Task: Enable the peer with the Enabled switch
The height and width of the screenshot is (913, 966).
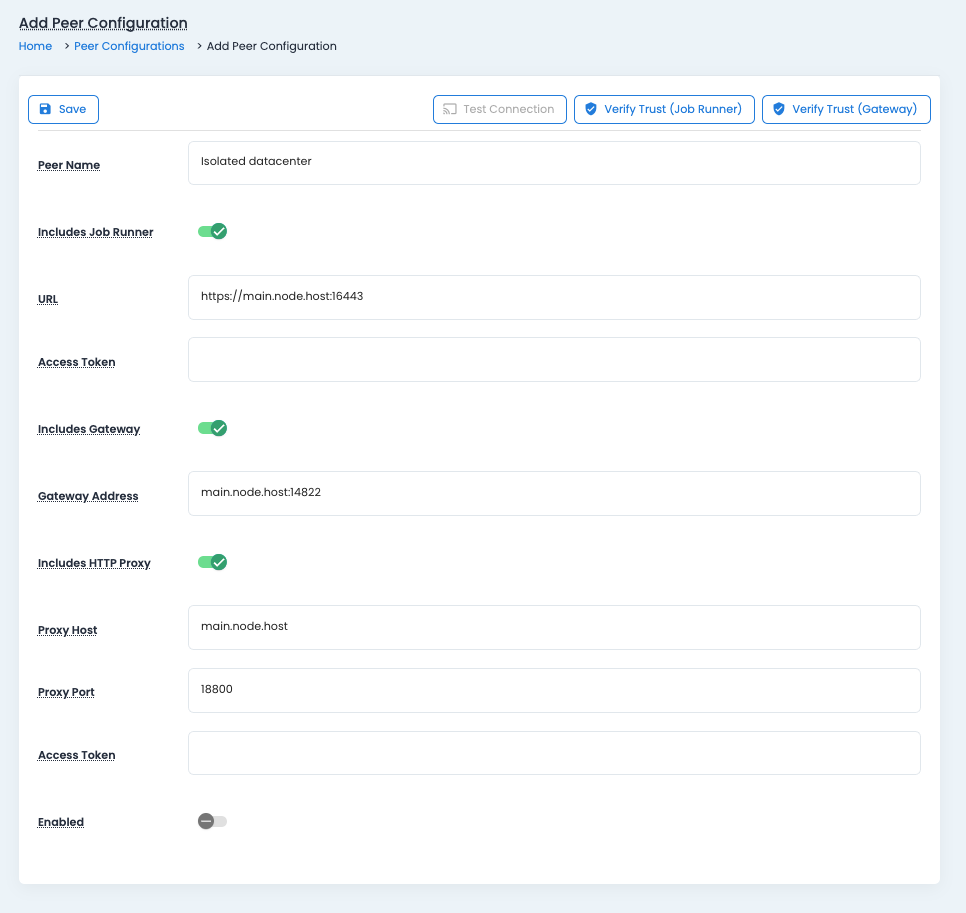Action: point(212,821)
